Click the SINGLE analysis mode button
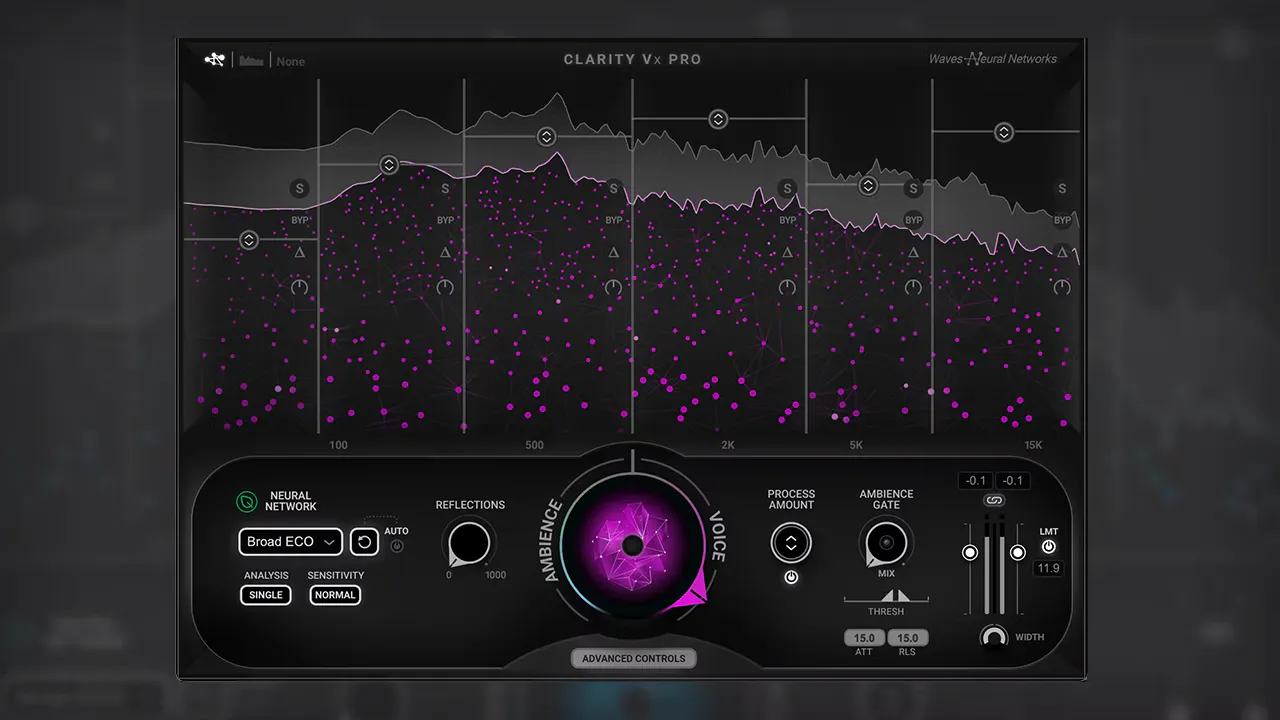Viewport: 1280px width, 720px height. (x=266, y=595)
